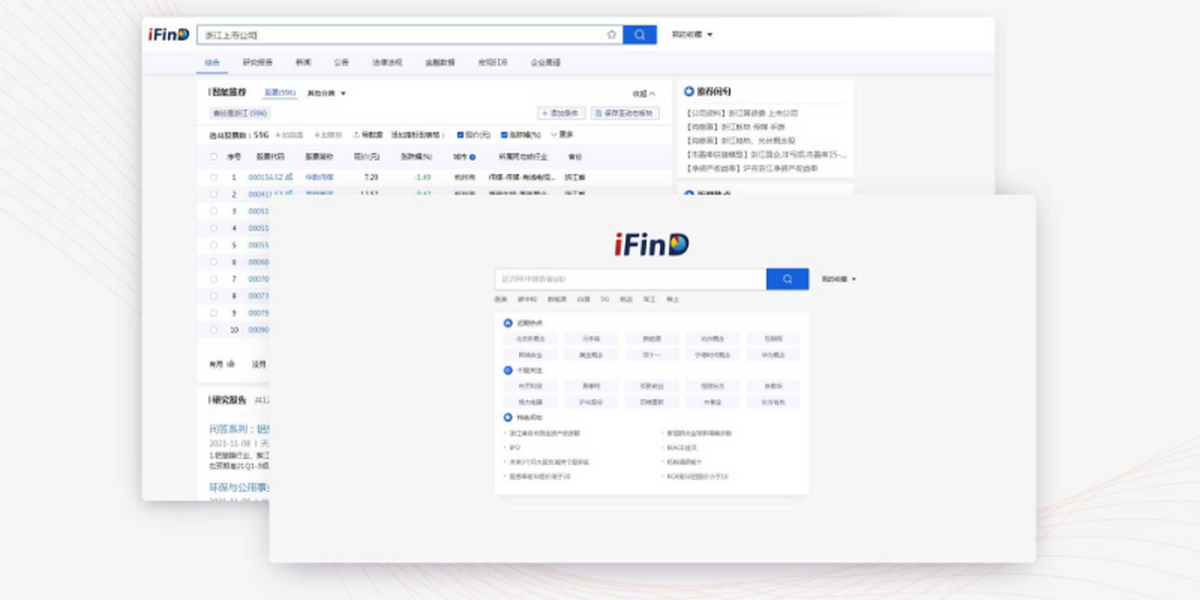Check the select-all checkbox in table header
This screenshot has width=1200, height=600.
click(x=213, y=157)
